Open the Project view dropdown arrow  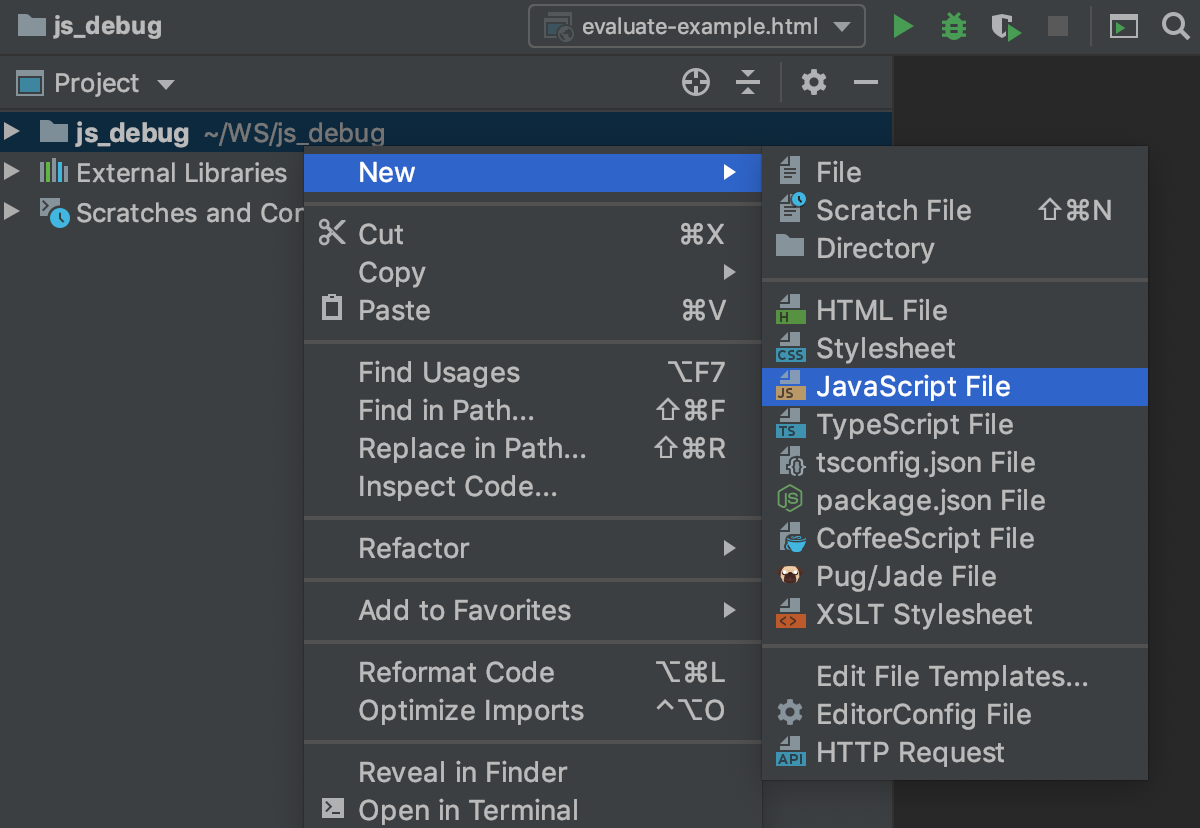coord(166,85)
